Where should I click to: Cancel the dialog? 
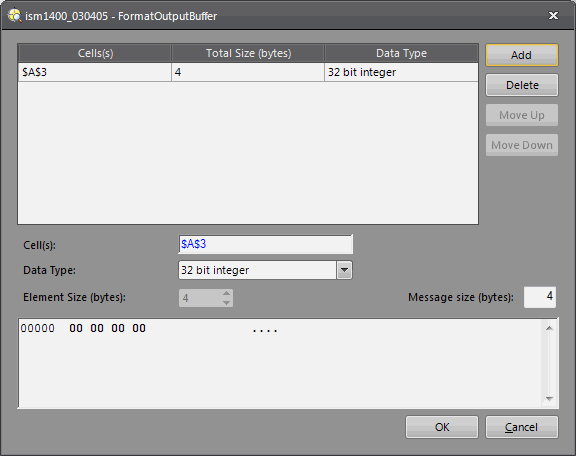[x=522, y=427]
